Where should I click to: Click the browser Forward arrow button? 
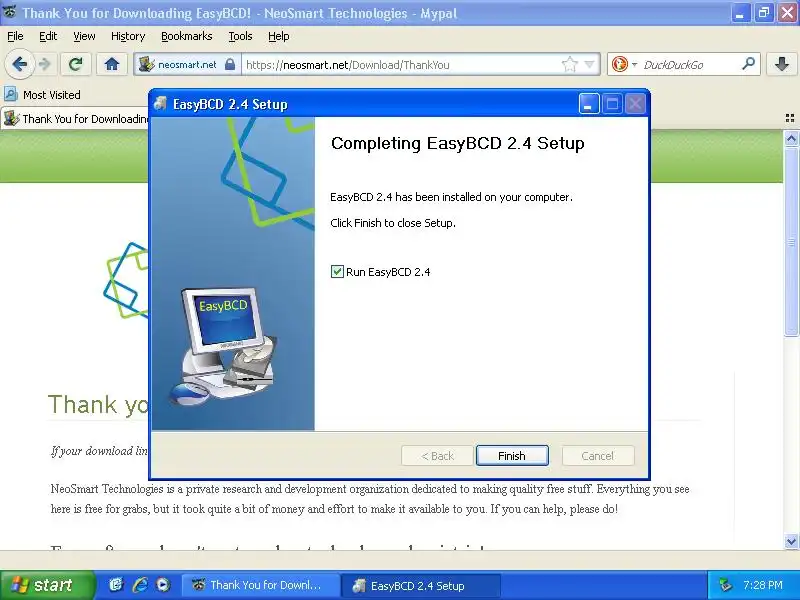[x=45, y=64]
